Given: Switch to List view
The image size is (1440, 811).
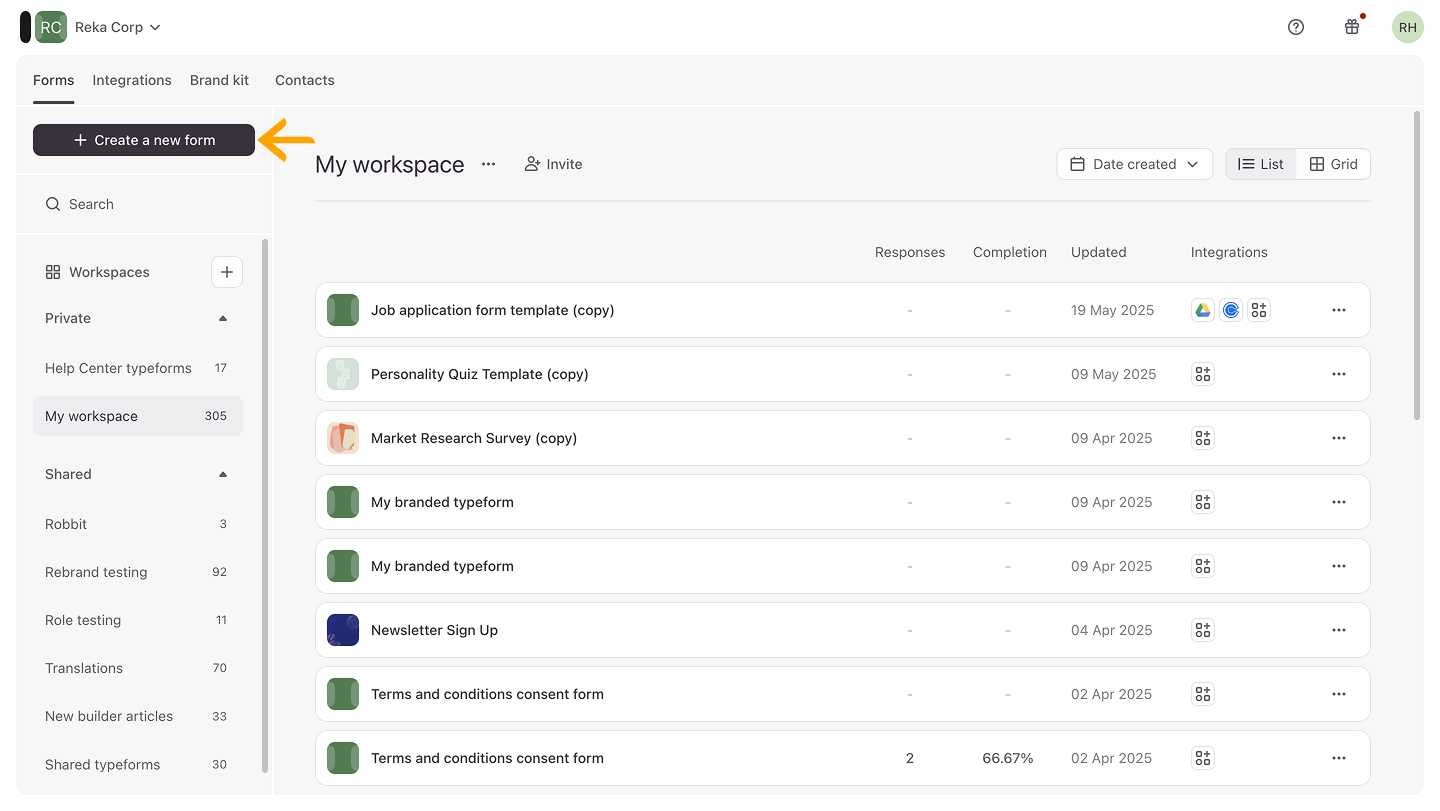Looking at the screenshot, I should pos(1261,164).
